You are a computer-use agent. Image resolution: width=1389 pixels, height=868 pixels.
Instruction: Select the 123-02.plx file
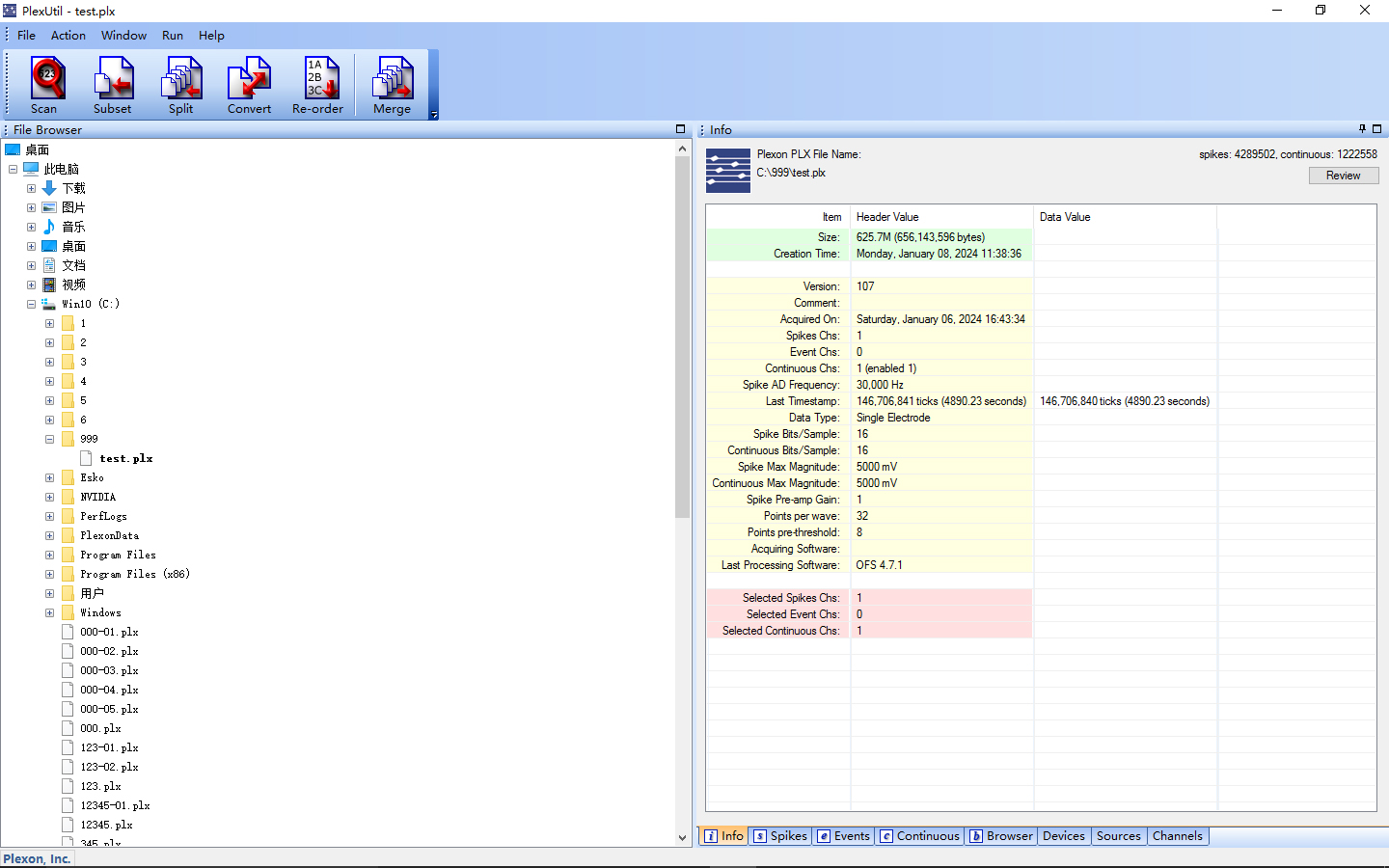(109, 767)
